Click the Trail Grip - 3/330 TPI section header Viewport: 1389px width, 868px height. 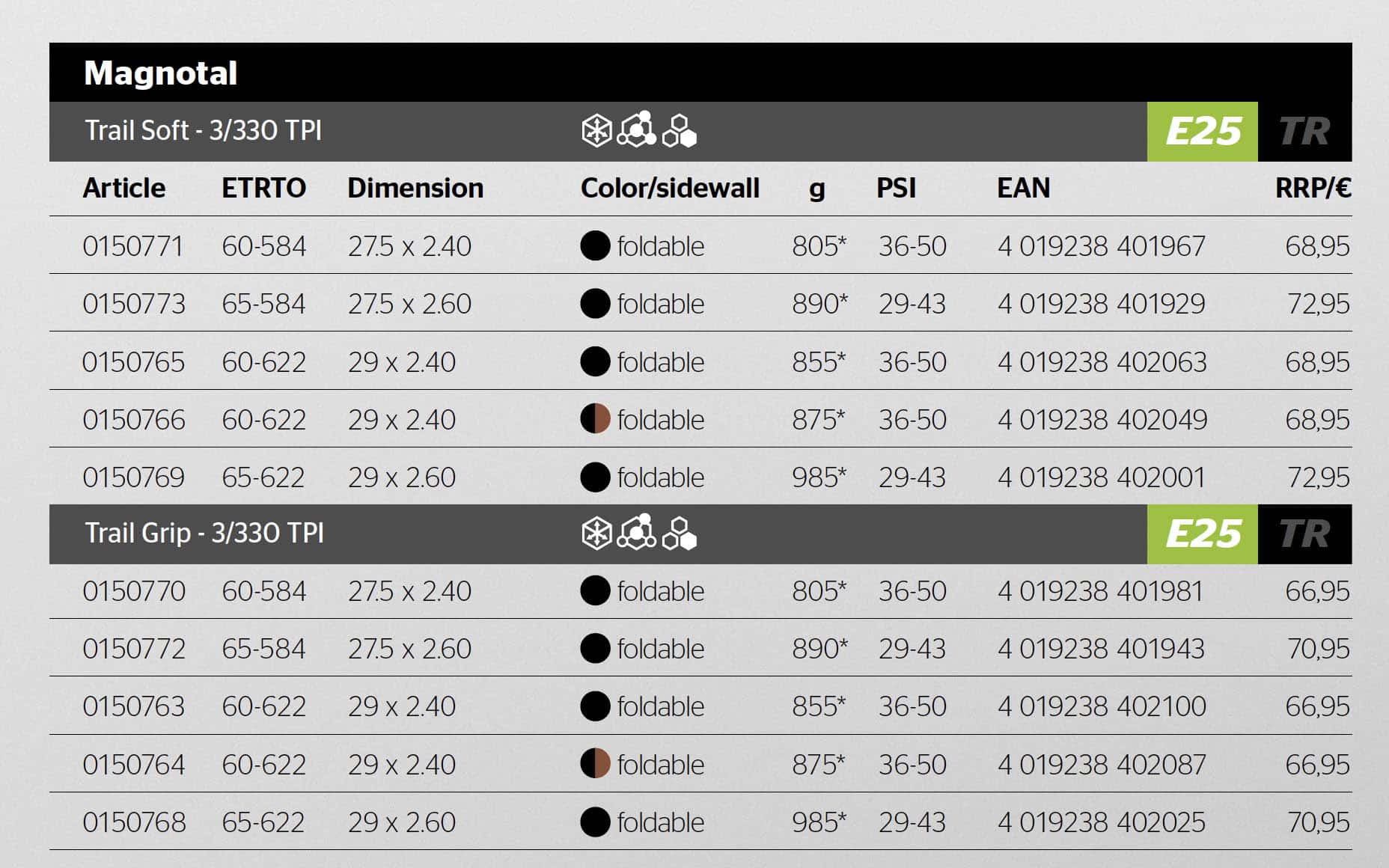coord(204,534)
